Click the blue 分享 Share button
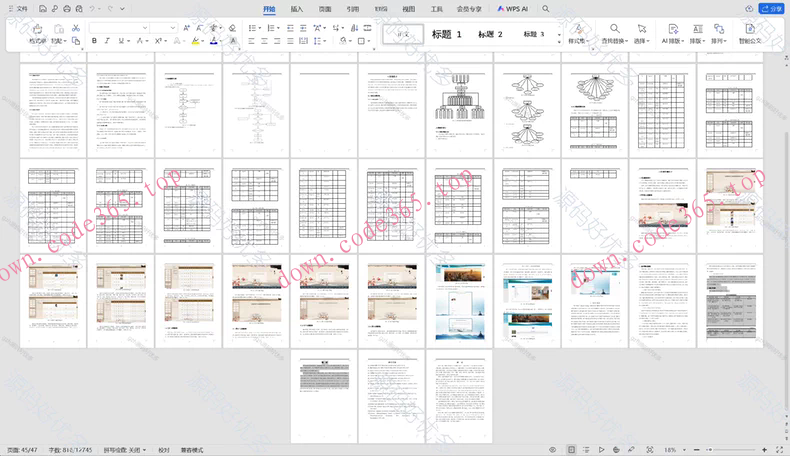The image size is (790, 456). tap(771, 9)
